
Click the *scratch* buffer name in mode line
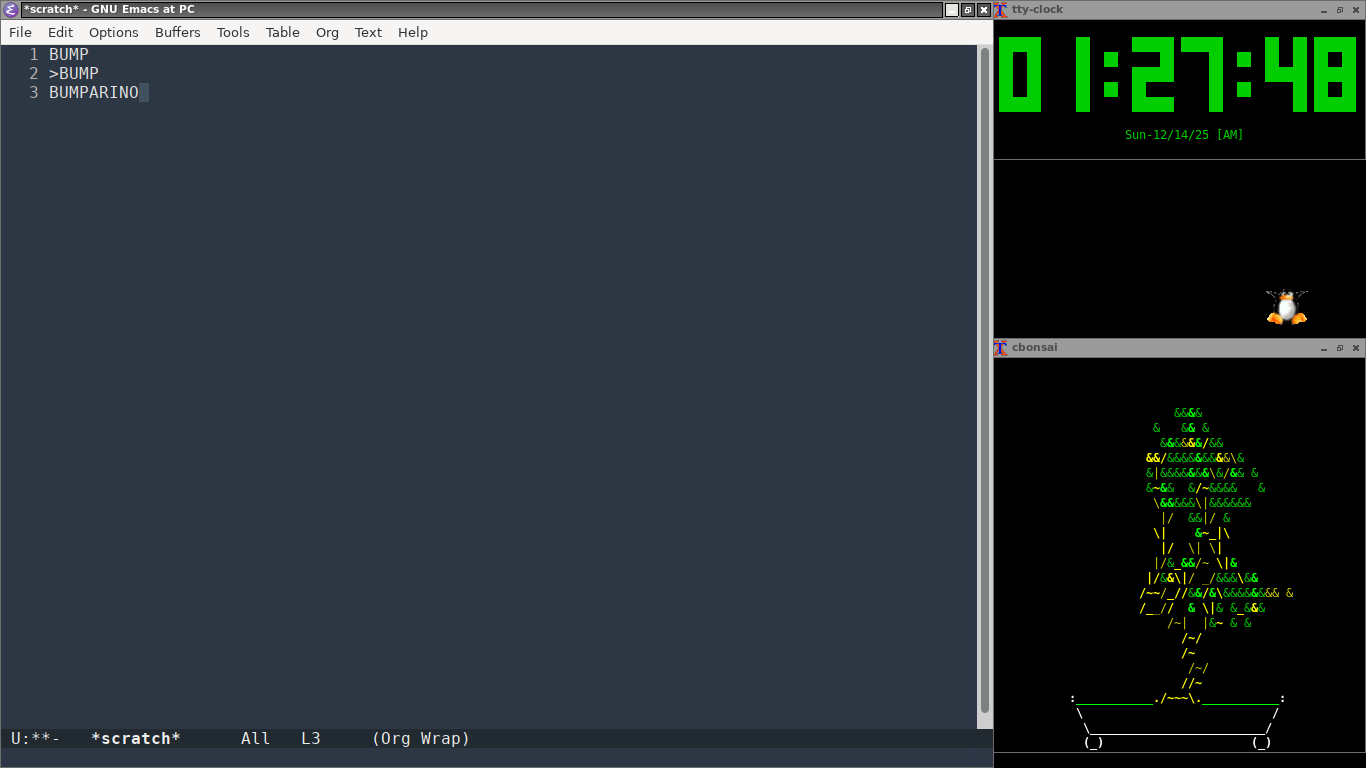(136, 739)
